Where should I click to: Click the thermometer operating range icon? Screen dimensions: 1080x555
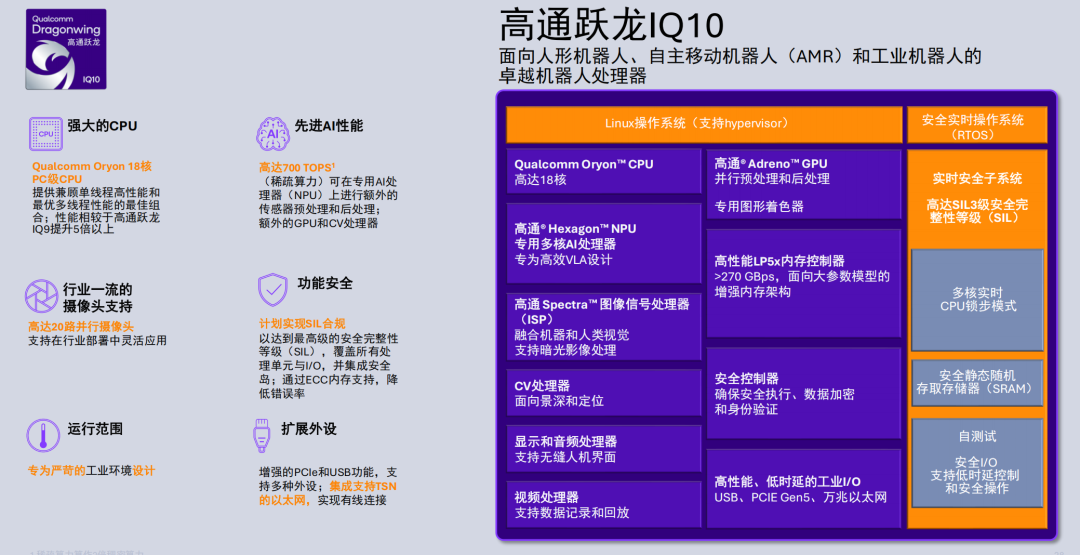pyautogui.click(x=43, y=435)
